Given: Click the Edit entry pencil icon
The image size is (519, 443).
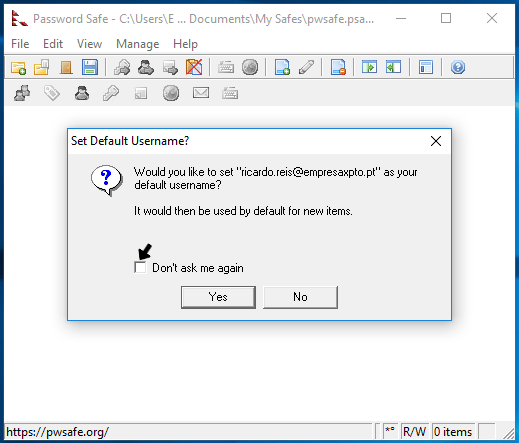Looking at the screenshot, I should 306,67.
